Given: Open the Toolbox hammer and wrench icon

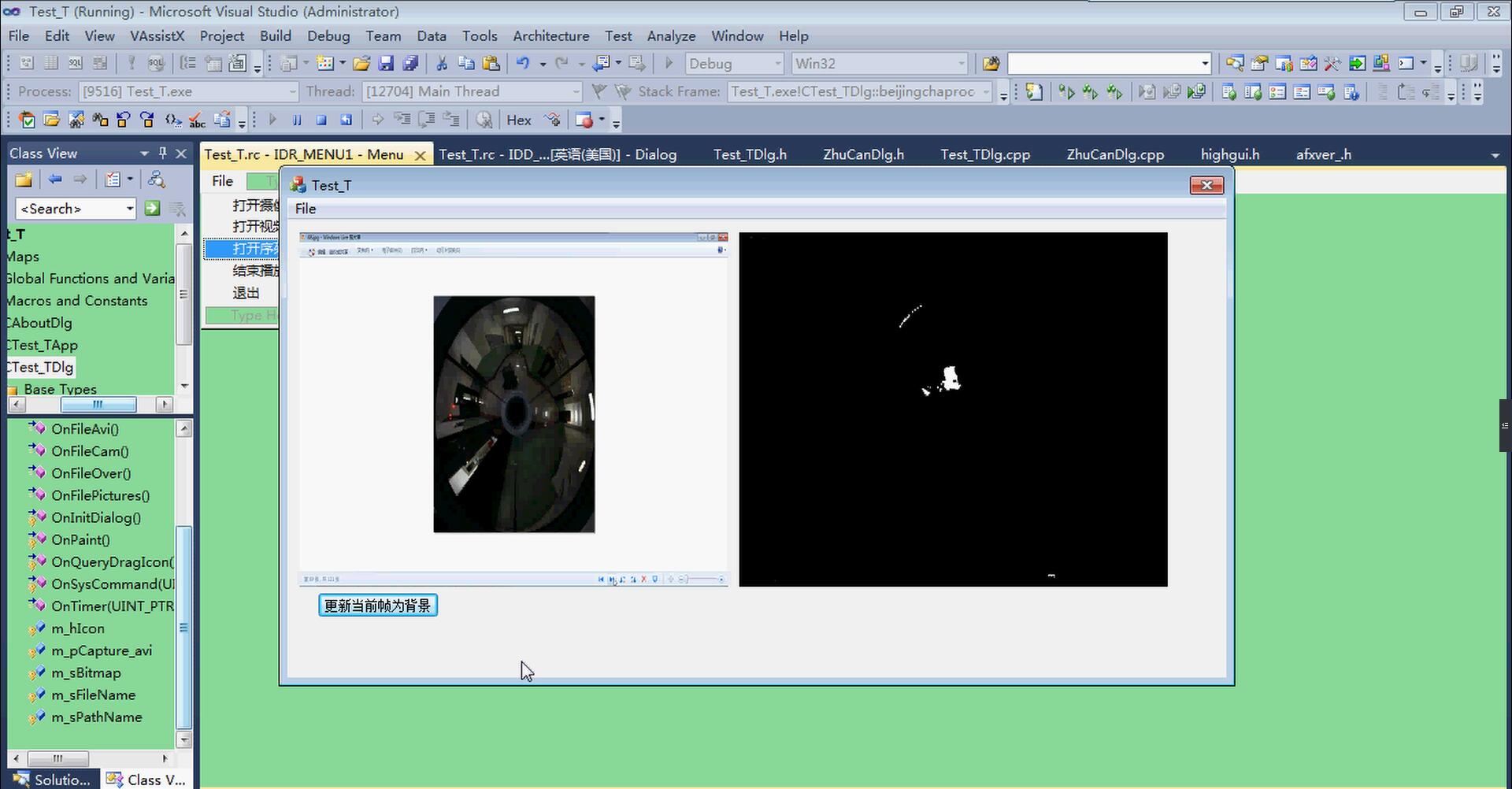Looking at the screenshot, I should coord(1332,64).
